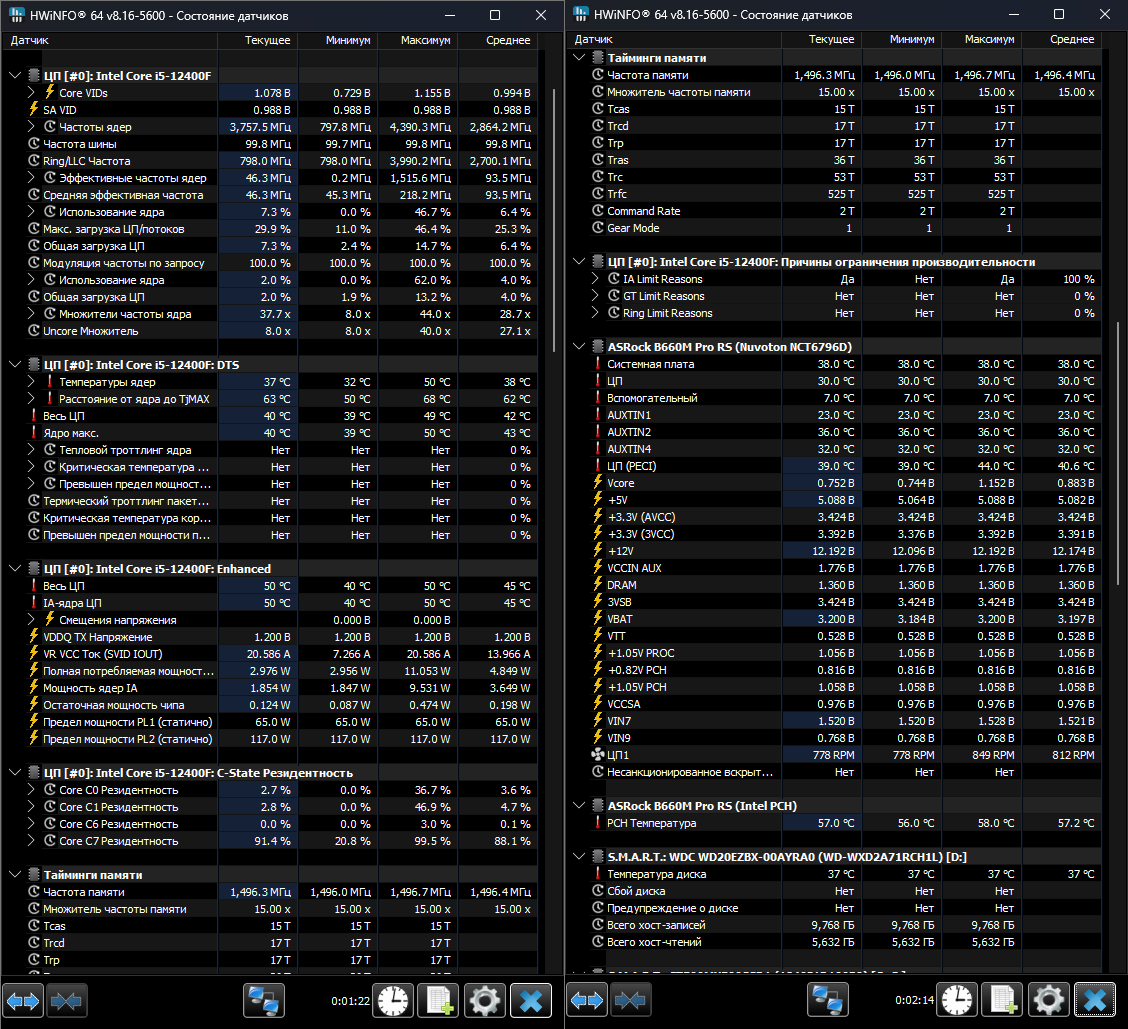Screen dimensions: 1128x1029
Task: Expand IA Limit Reasons row
Action: pyautogui.click(x=595, y=278)
